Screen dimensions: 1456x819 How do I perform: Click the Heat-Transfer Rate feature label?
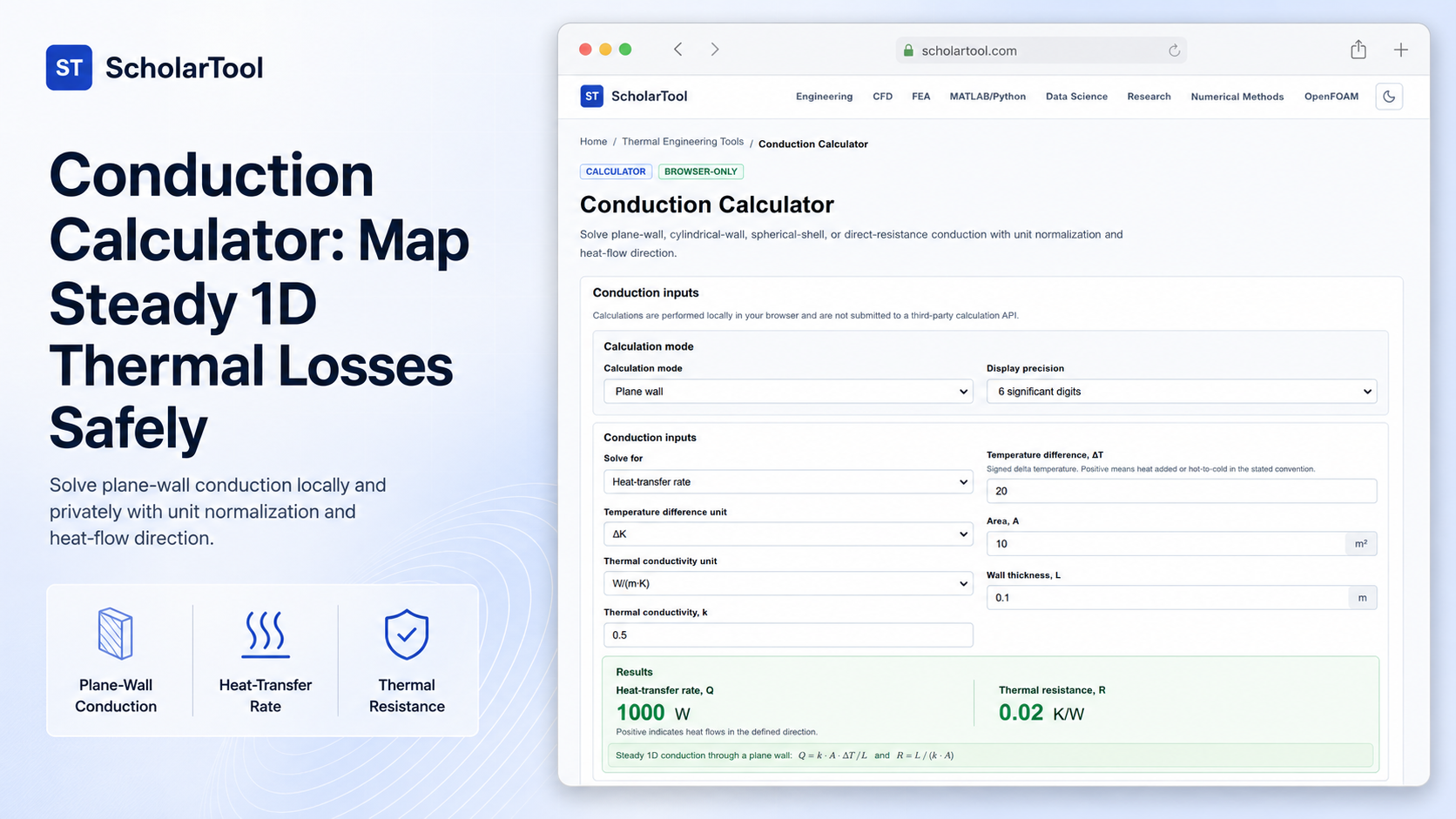(x=266, y=695)
